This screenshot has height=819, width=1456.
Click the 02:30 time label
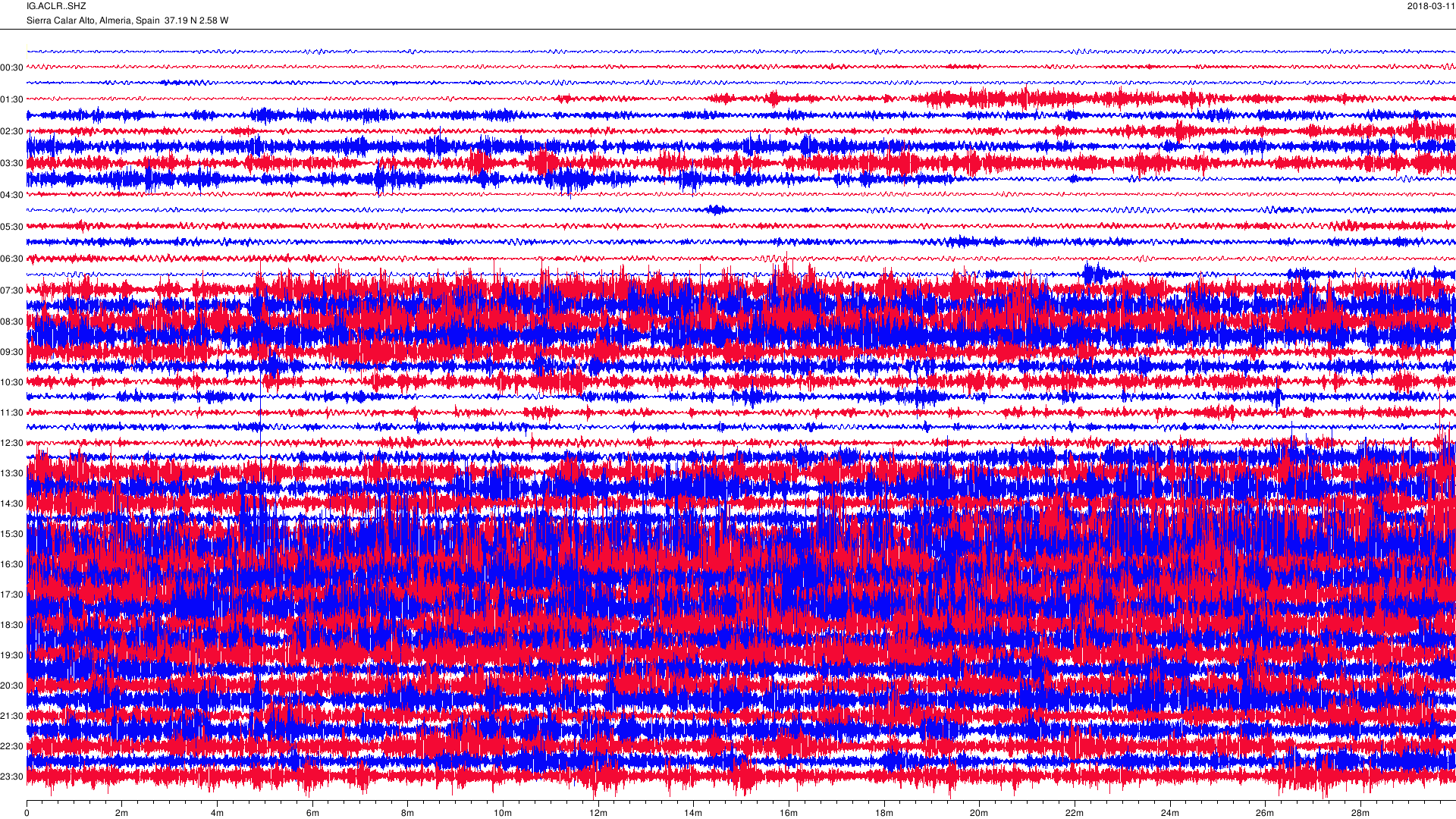[x=11, y=131]
